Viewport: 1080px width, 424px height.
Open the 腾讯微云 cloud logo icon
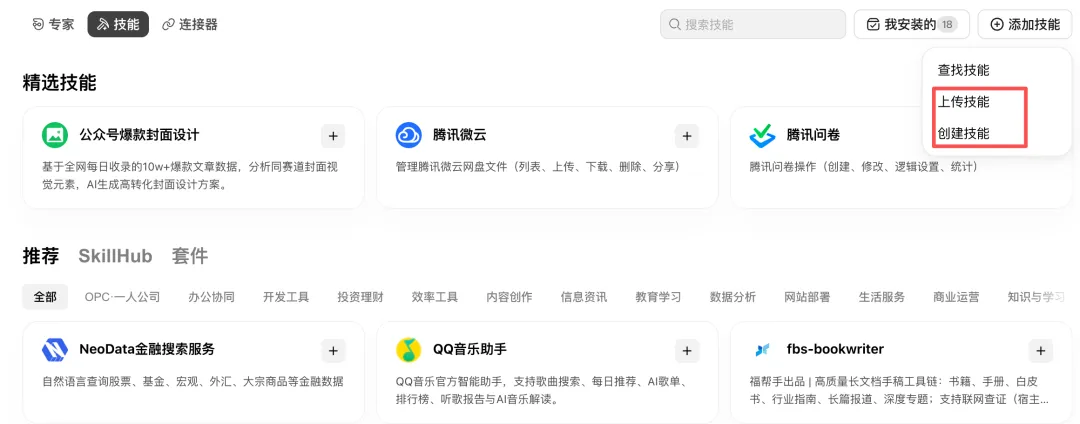tap(408, 135)
